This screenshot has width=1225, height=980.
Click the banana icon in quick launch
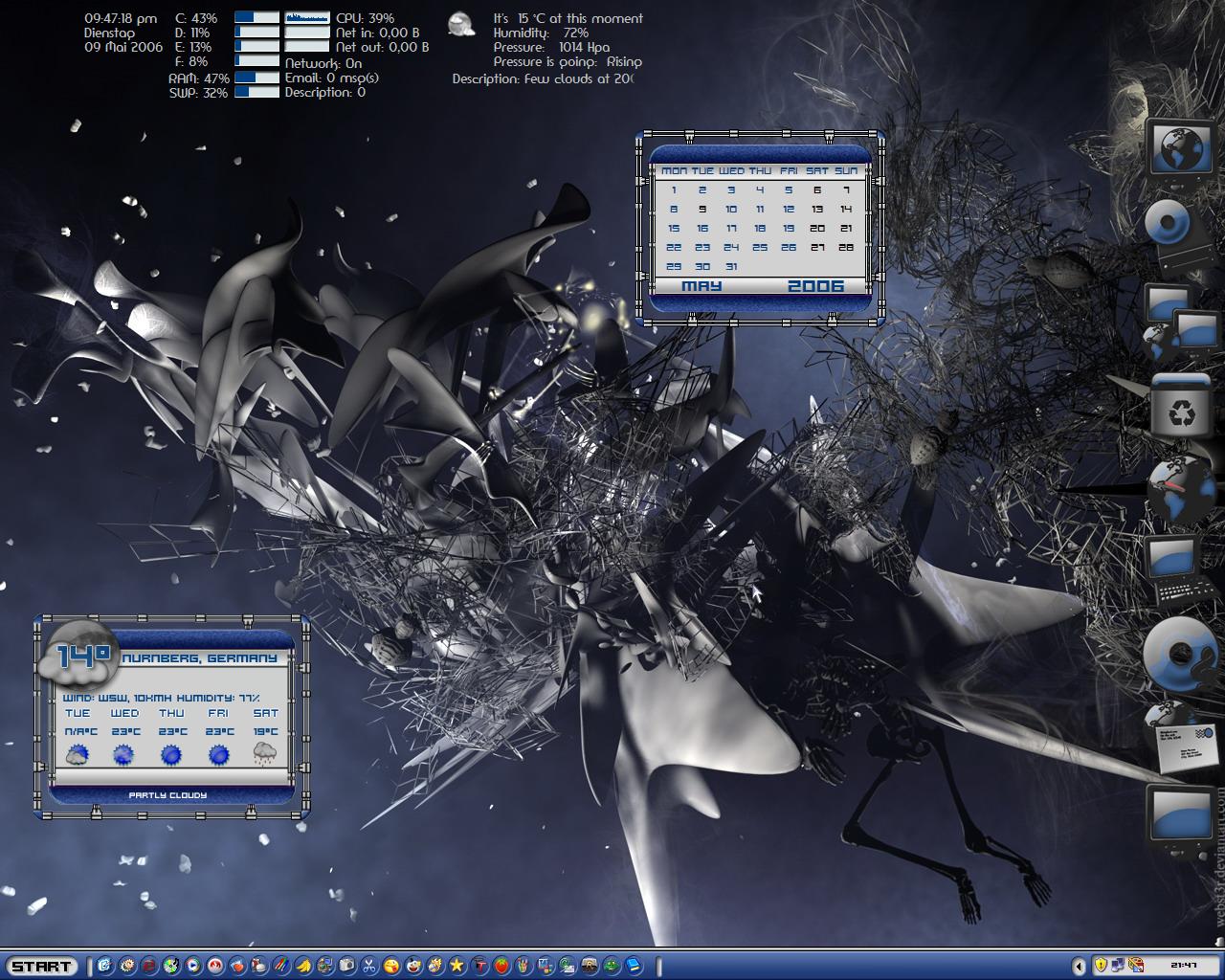[x=304, y=967]
